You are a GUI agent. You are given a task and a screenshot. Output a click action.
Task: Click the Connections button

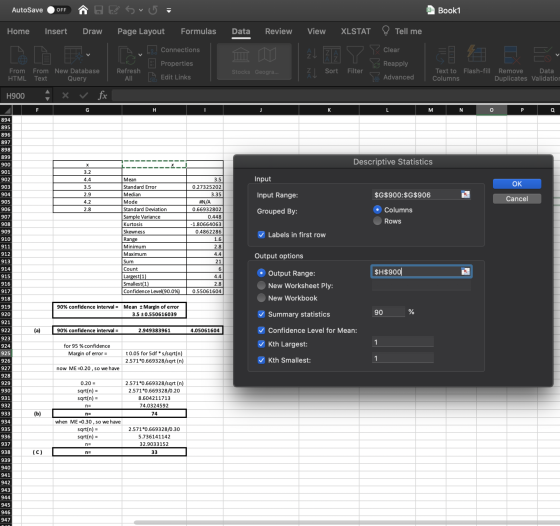tap(174, 50)
